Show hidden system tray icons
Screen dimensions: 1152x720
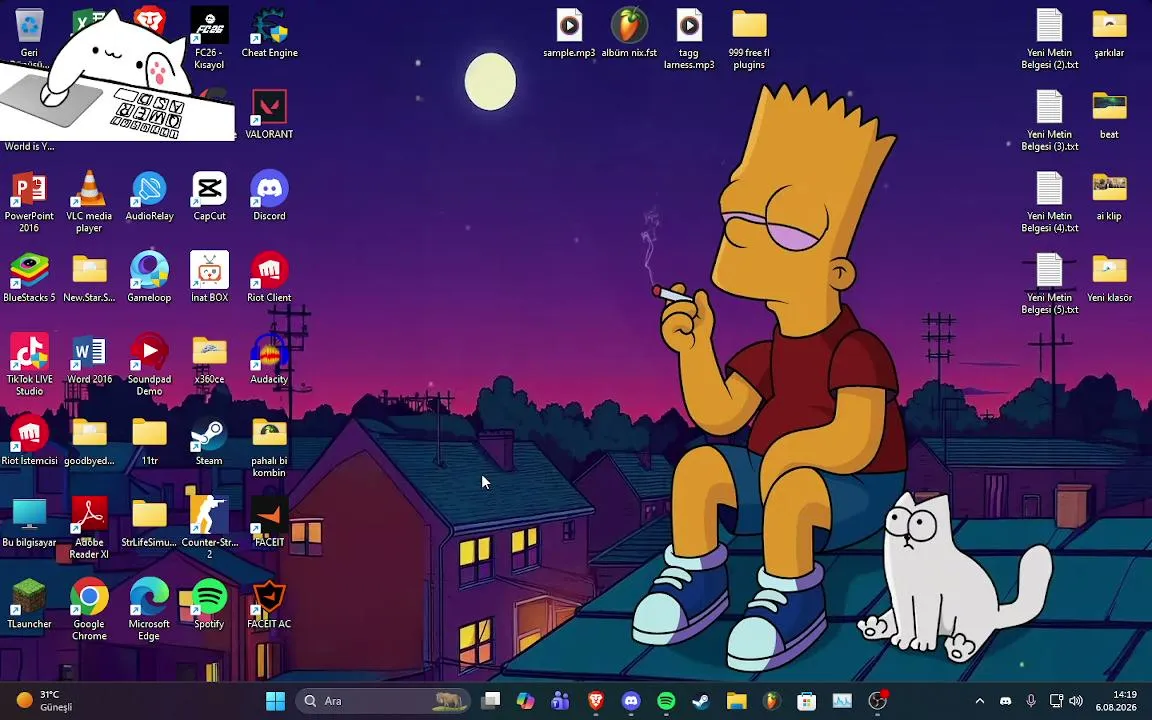[979, 701]
